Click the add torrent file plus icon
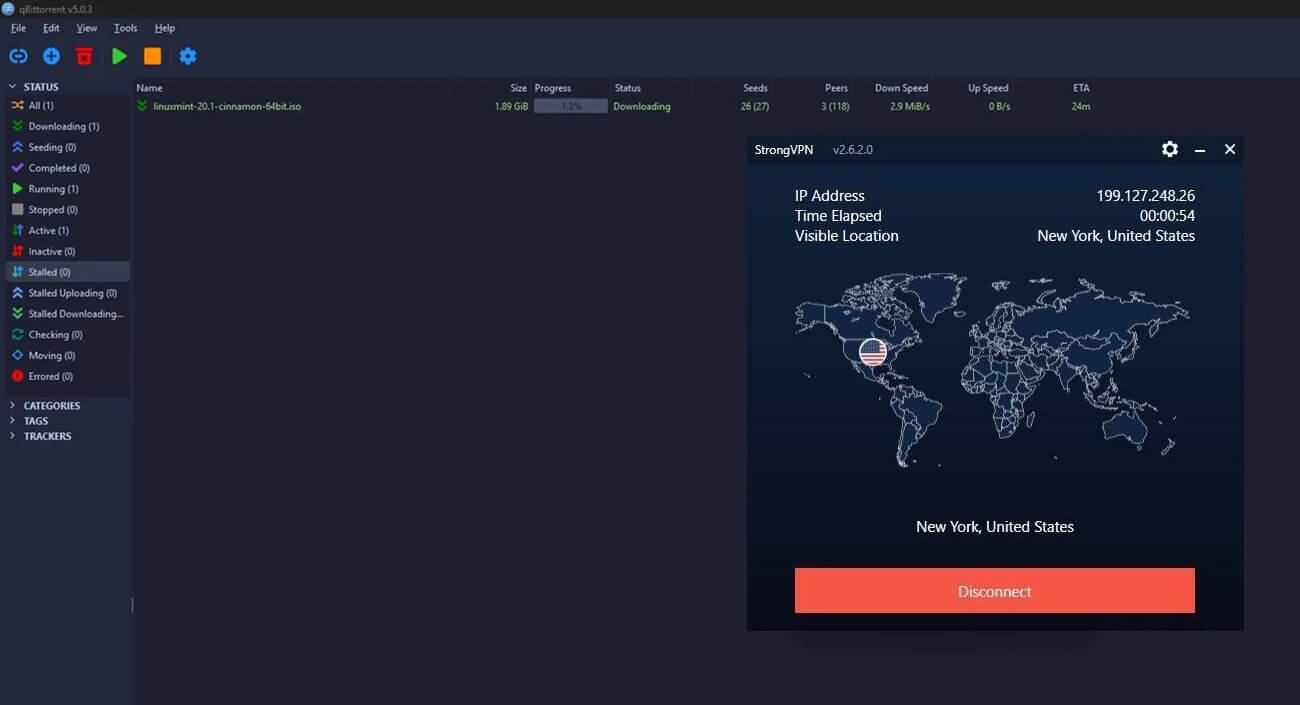This screenshot has width=1300, height=705. coord(51,56)
